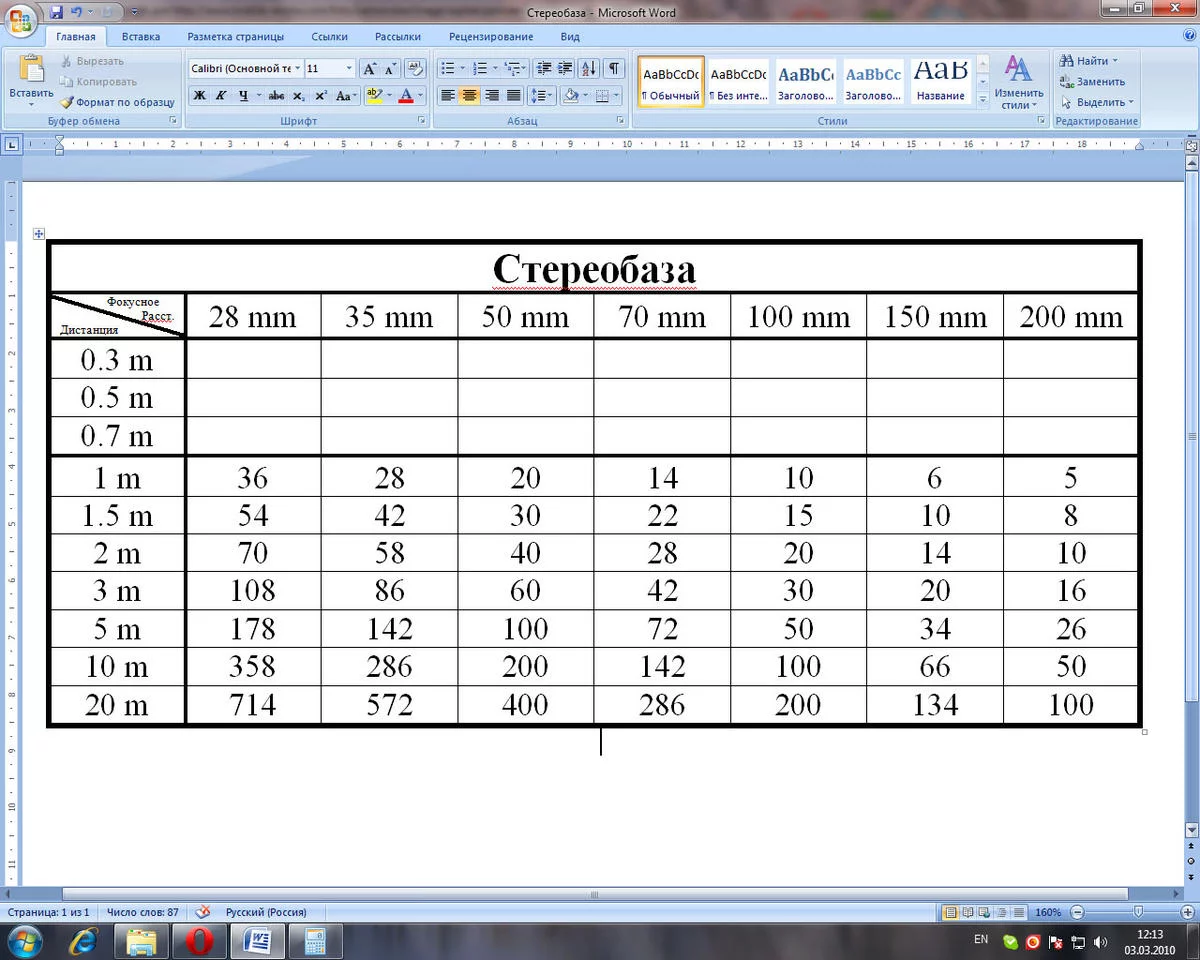Align text right

(492, 96)
